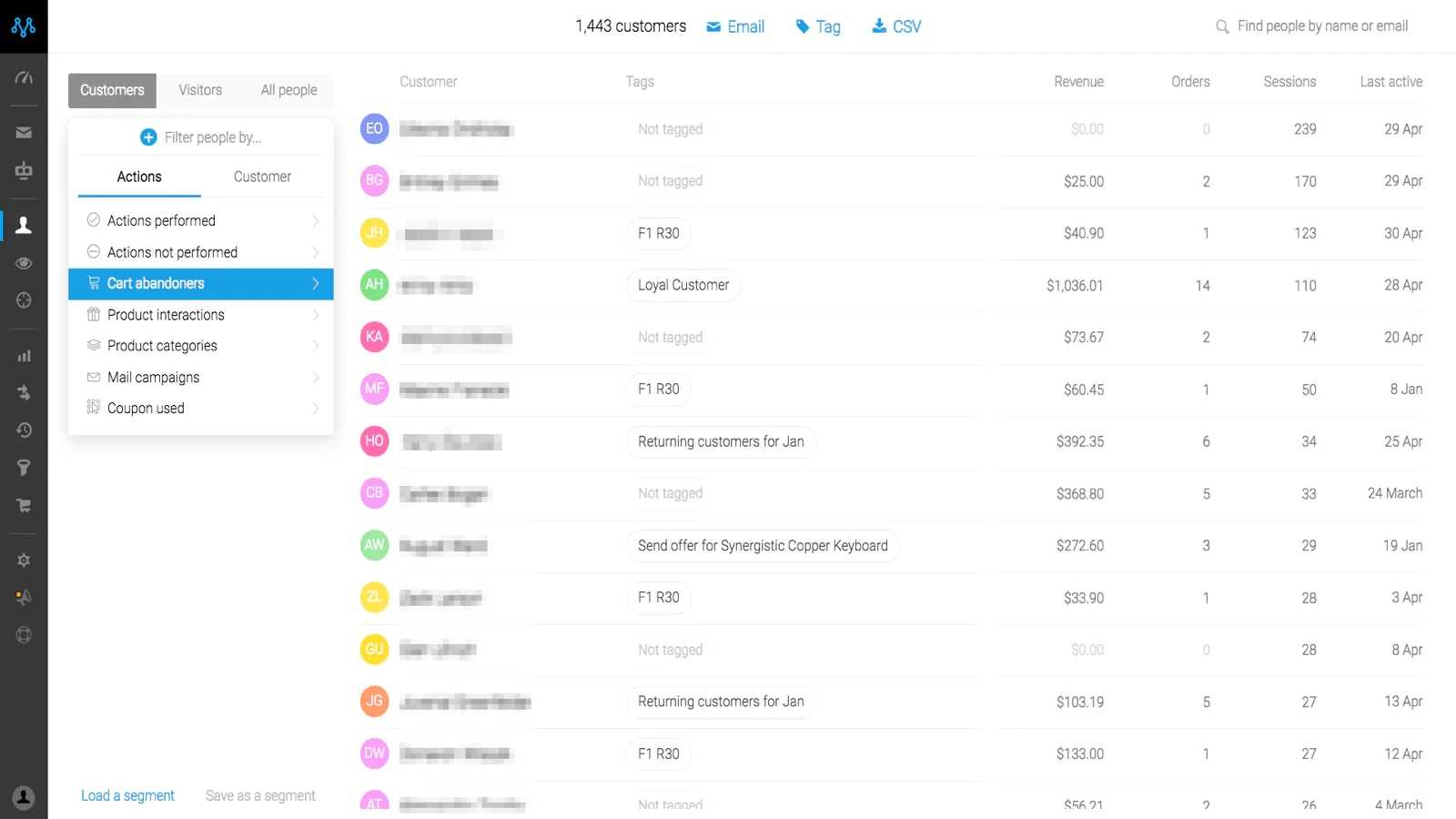Click Load a segment link
1456x819 pixels.
127,795
